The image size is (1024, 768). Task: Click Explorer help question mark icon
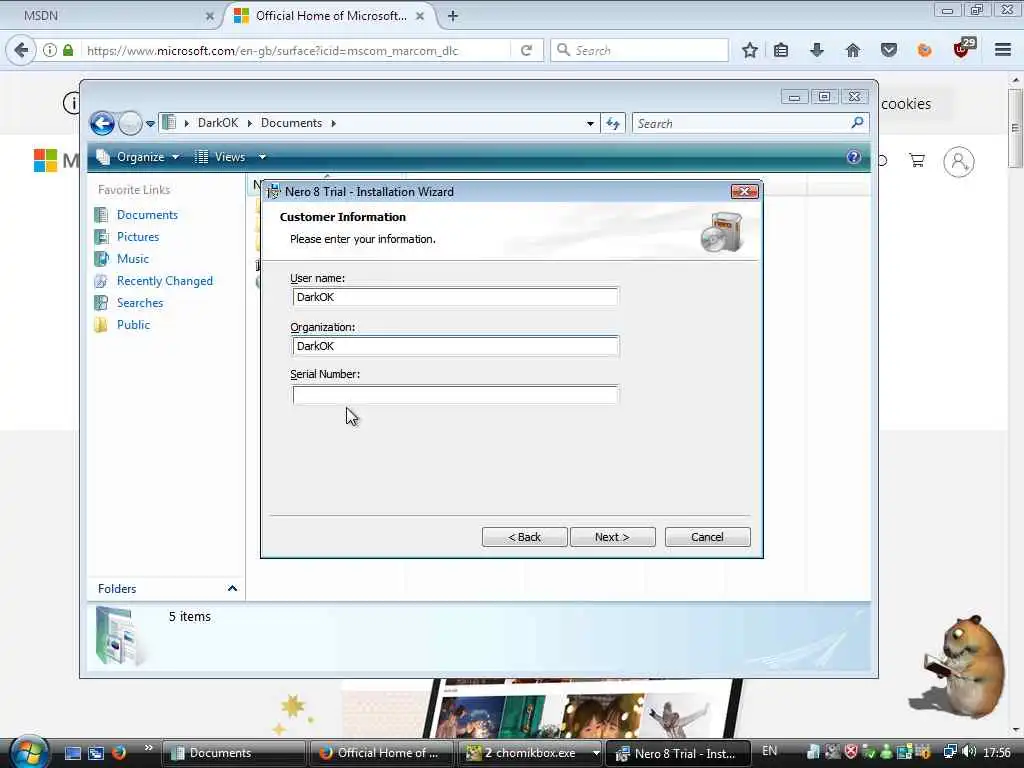854,157
